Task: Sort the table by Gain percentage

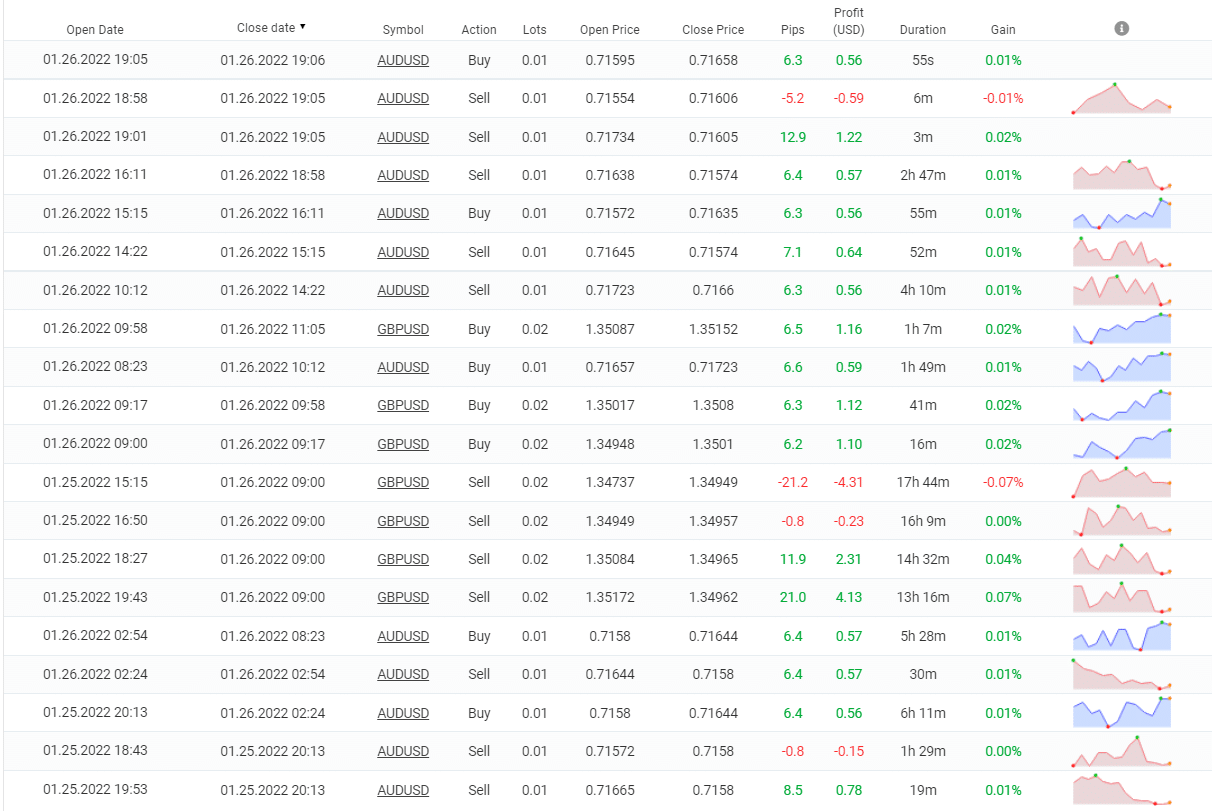Action: [x=1002, y=29]
